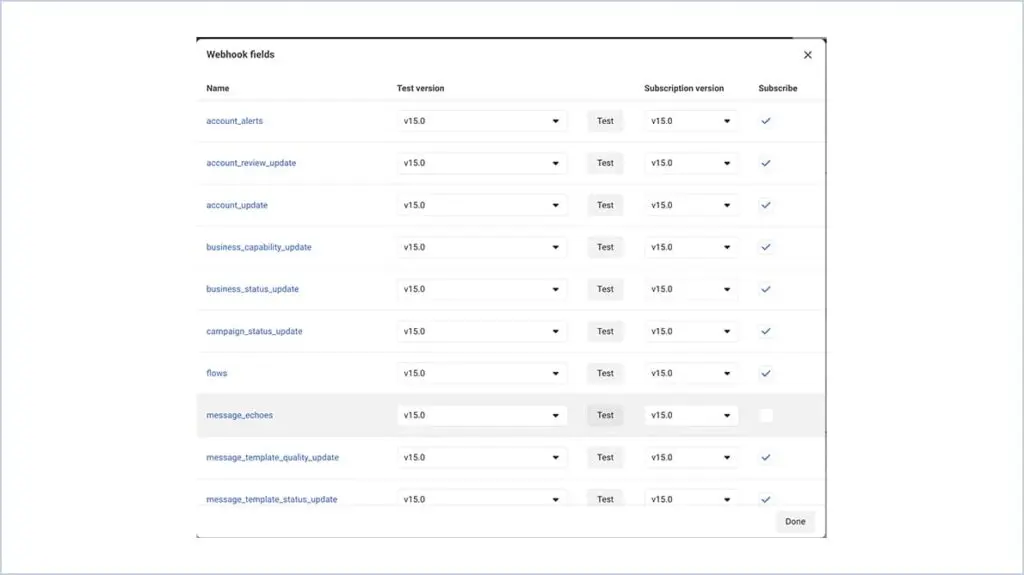Screen dimensions: 1024x575
Task: Open the message_template_quality_update field link
Action: point(272,457)
